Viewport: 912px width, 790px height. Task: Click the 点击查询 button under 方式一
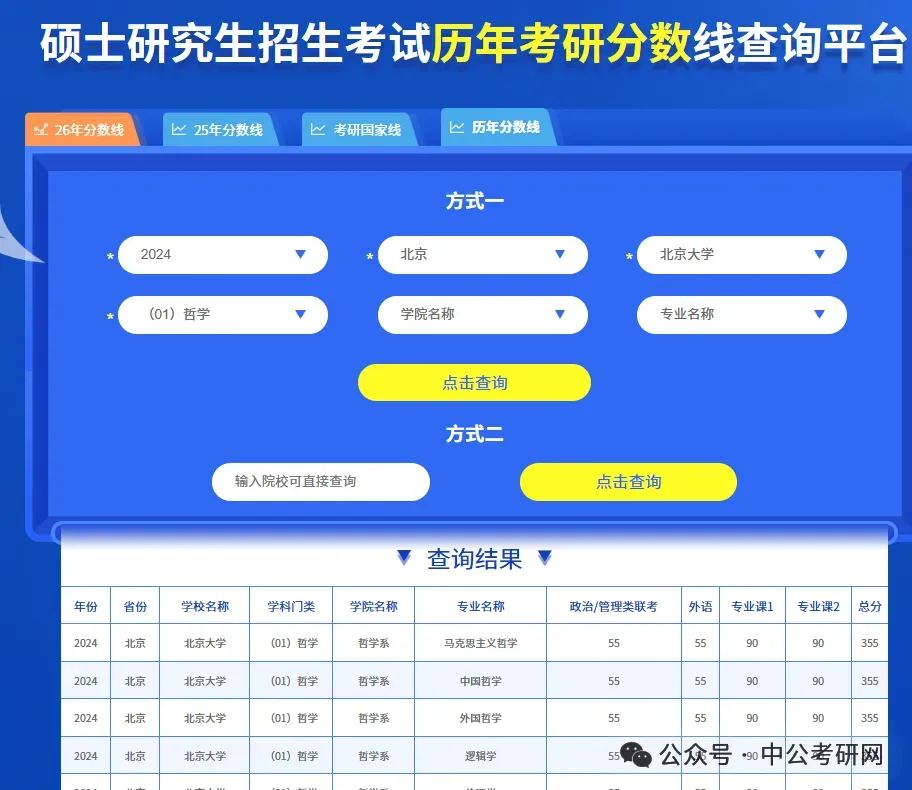[x=475, y=383]
